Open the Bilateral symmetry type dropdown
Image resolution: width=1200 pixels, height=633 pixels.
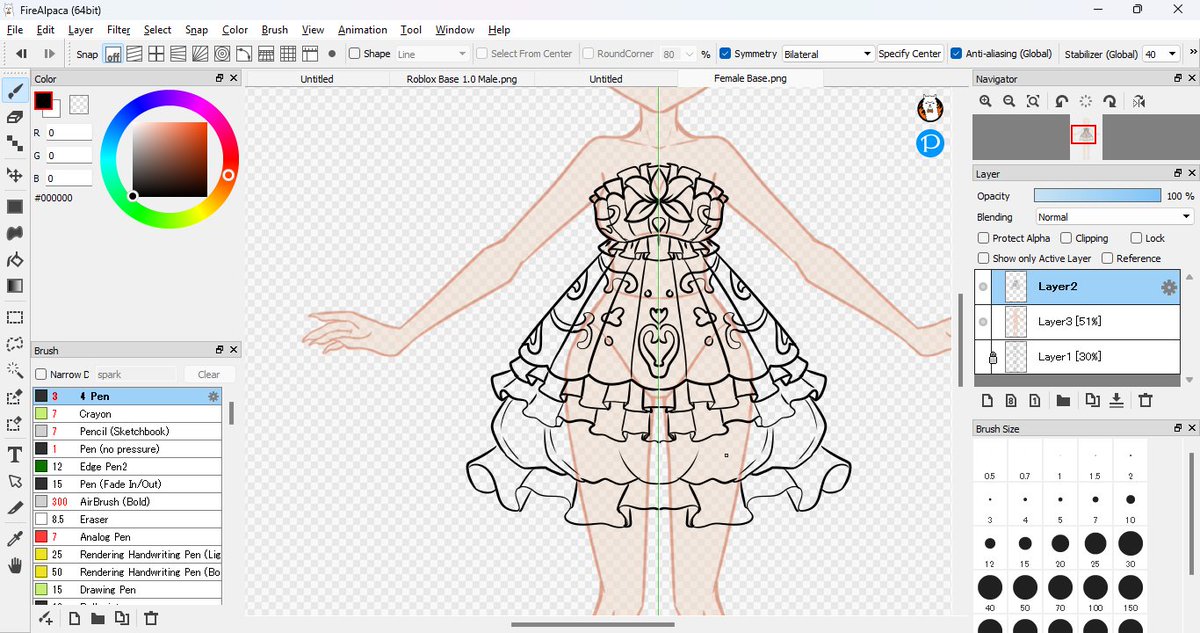point(827,54)
